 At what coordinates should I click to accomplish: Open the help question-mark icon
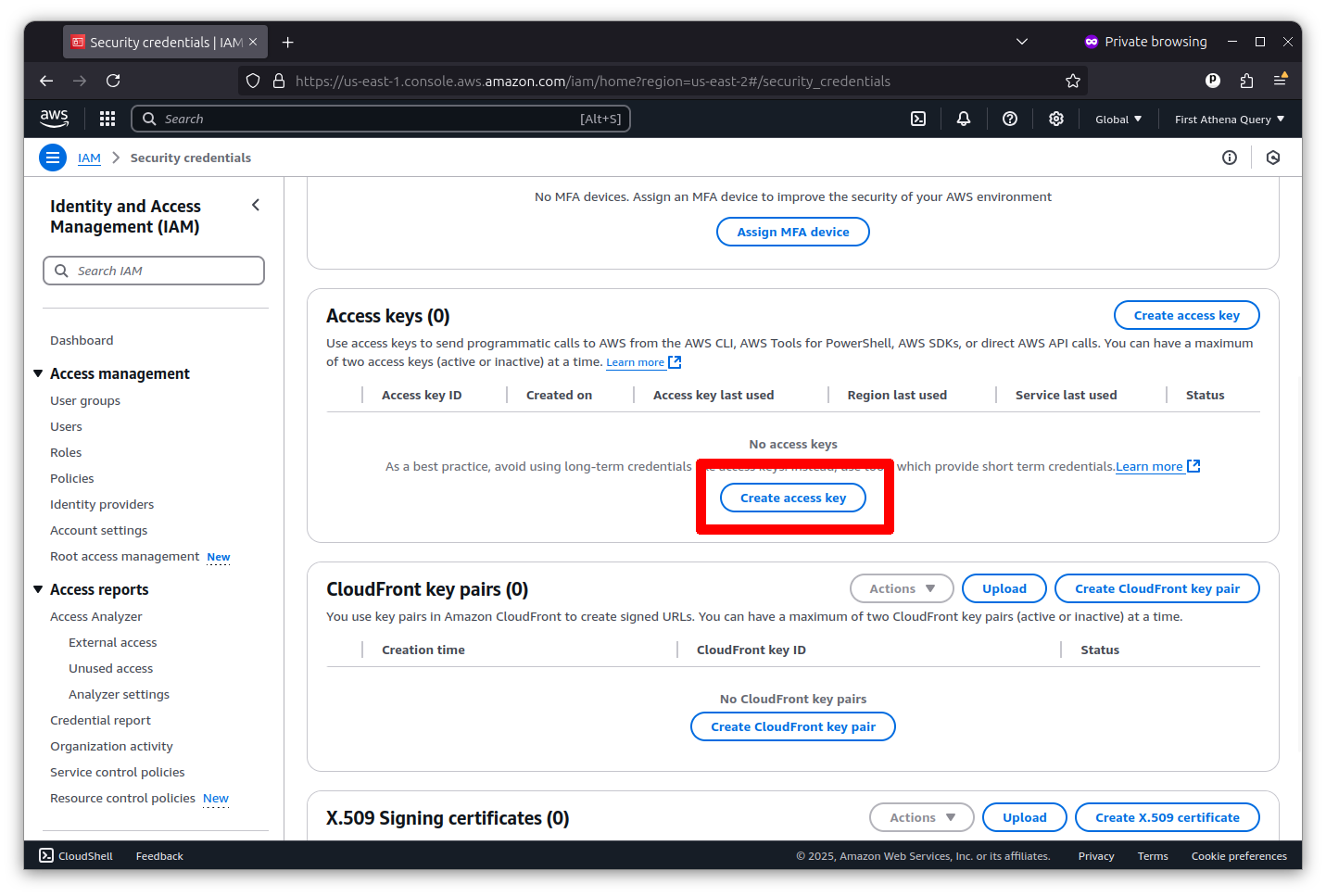1009,119
